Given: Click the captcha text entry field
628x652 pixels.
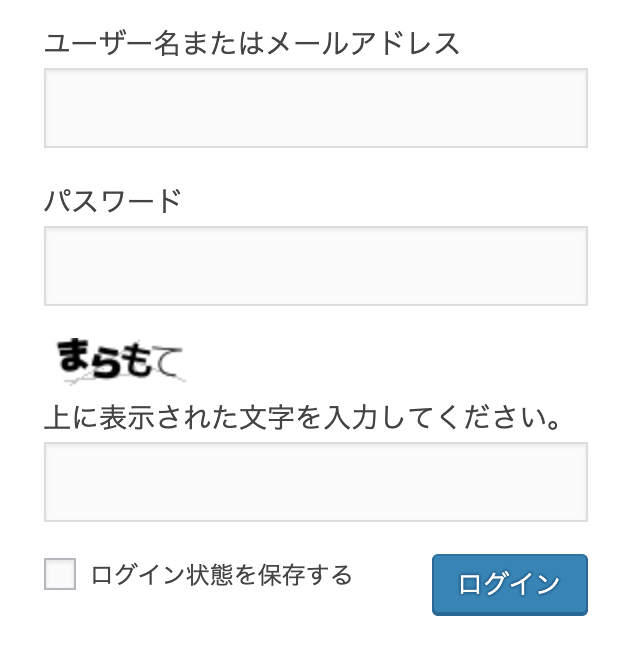Looking at the screenshot, I should (315, 482).
